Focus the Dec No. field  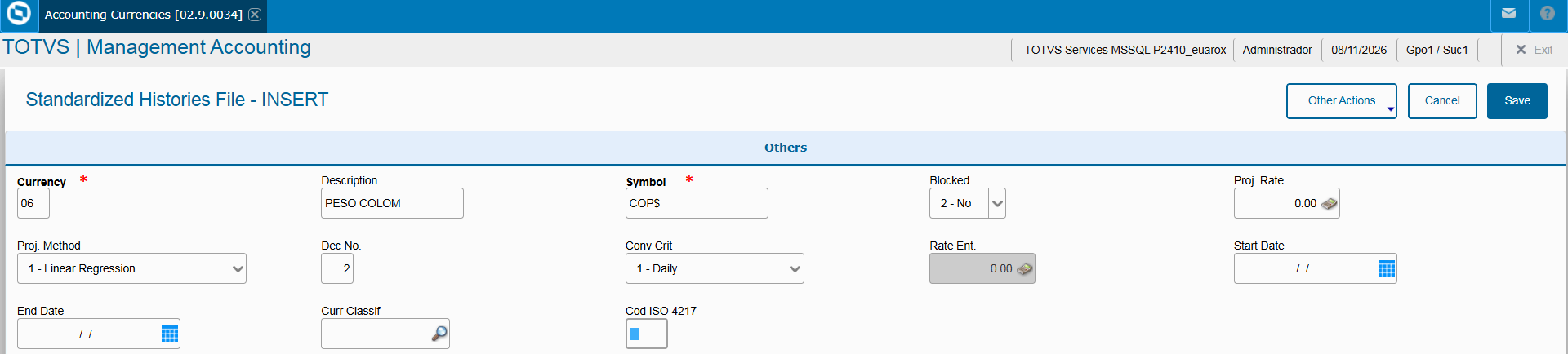[337, 268]
